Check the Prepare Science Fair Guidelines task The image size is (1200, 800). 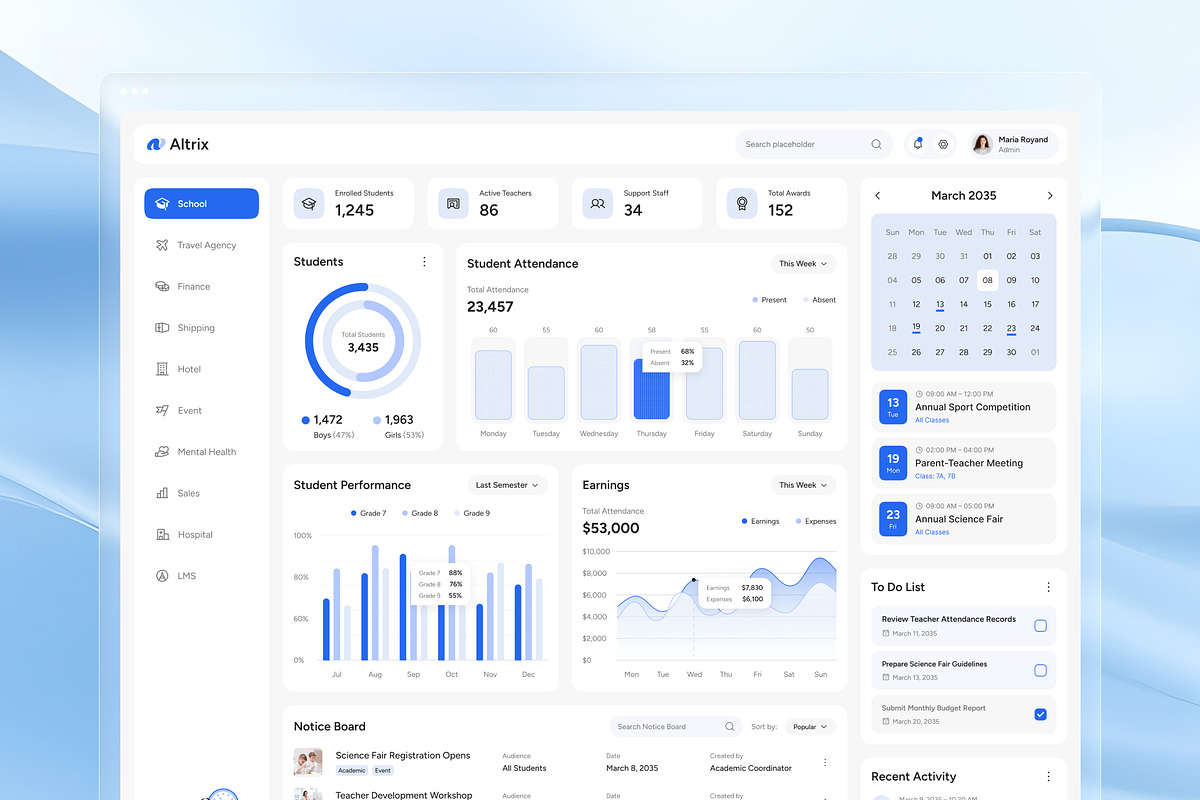1040,670
